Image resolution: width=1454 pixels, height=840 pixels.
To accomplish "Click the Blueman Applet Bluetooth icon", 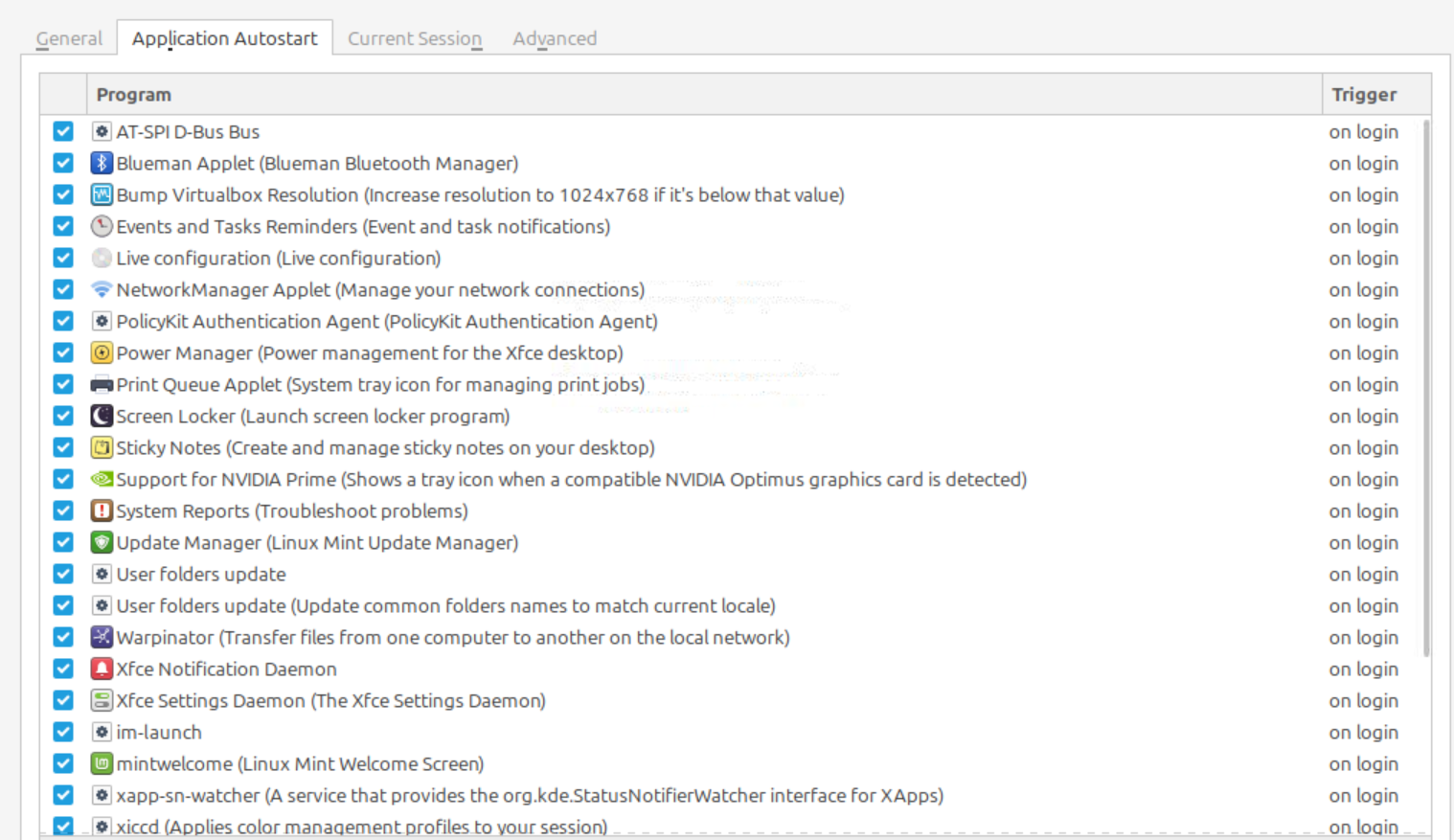I will point(102,163).
